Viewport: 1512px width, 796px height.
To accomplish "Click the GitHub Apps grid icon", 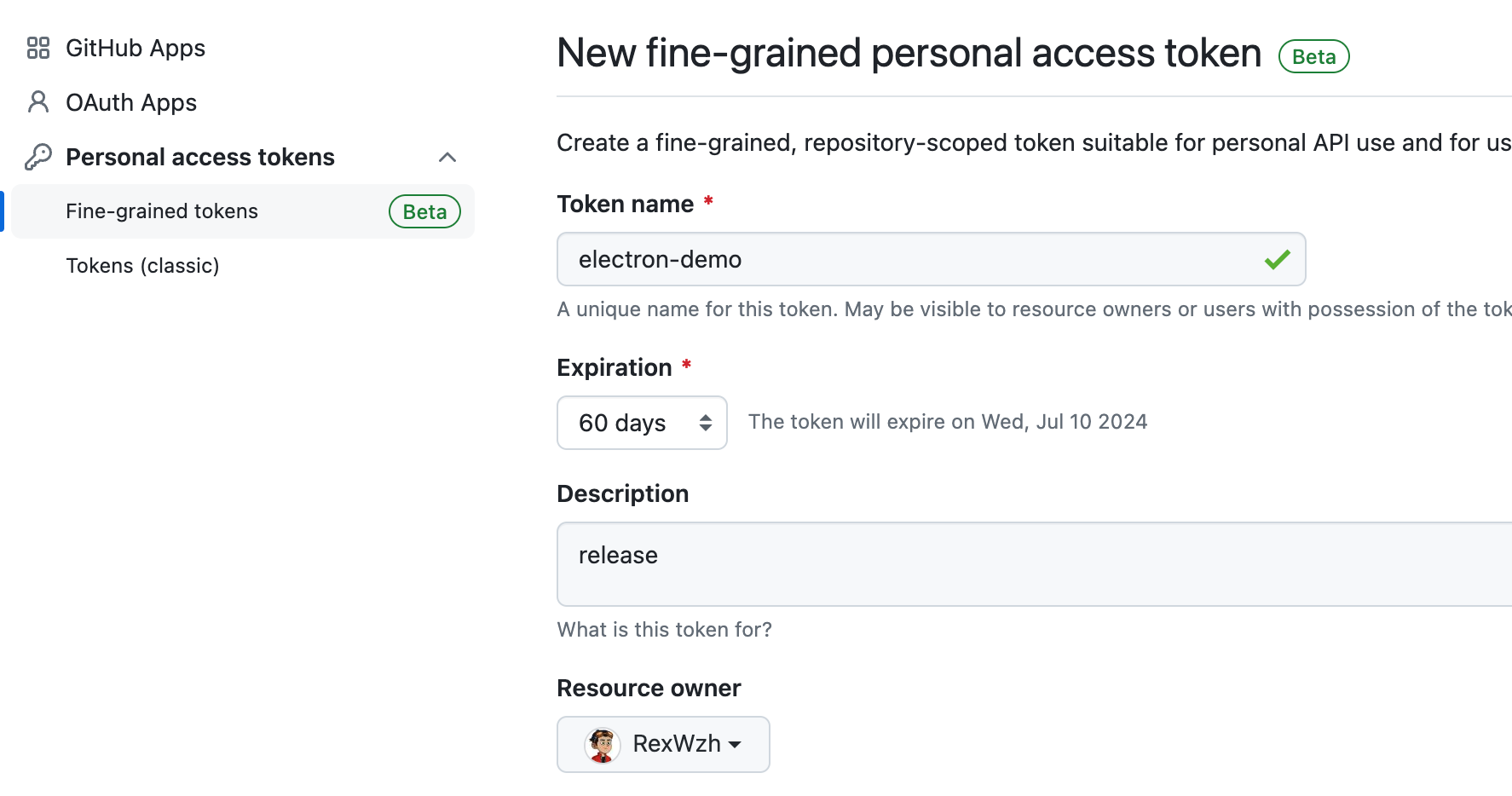I will [x=38, y=48].
